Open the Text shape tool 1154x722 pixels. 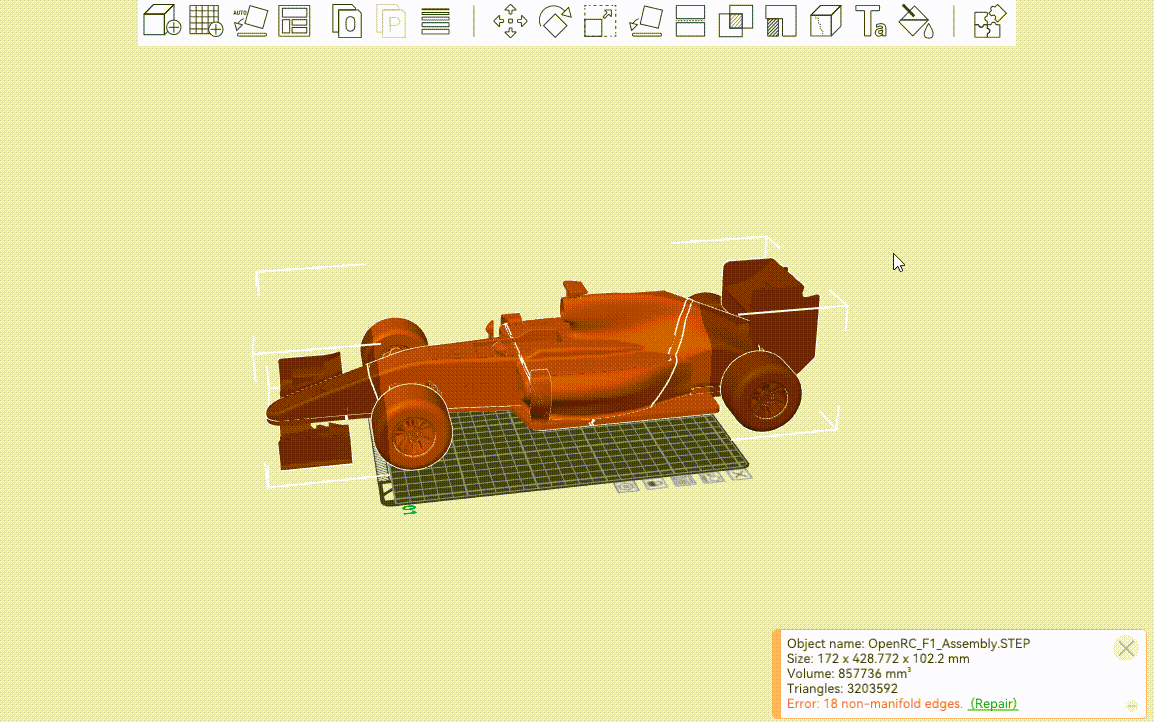(x=871, y=21)
